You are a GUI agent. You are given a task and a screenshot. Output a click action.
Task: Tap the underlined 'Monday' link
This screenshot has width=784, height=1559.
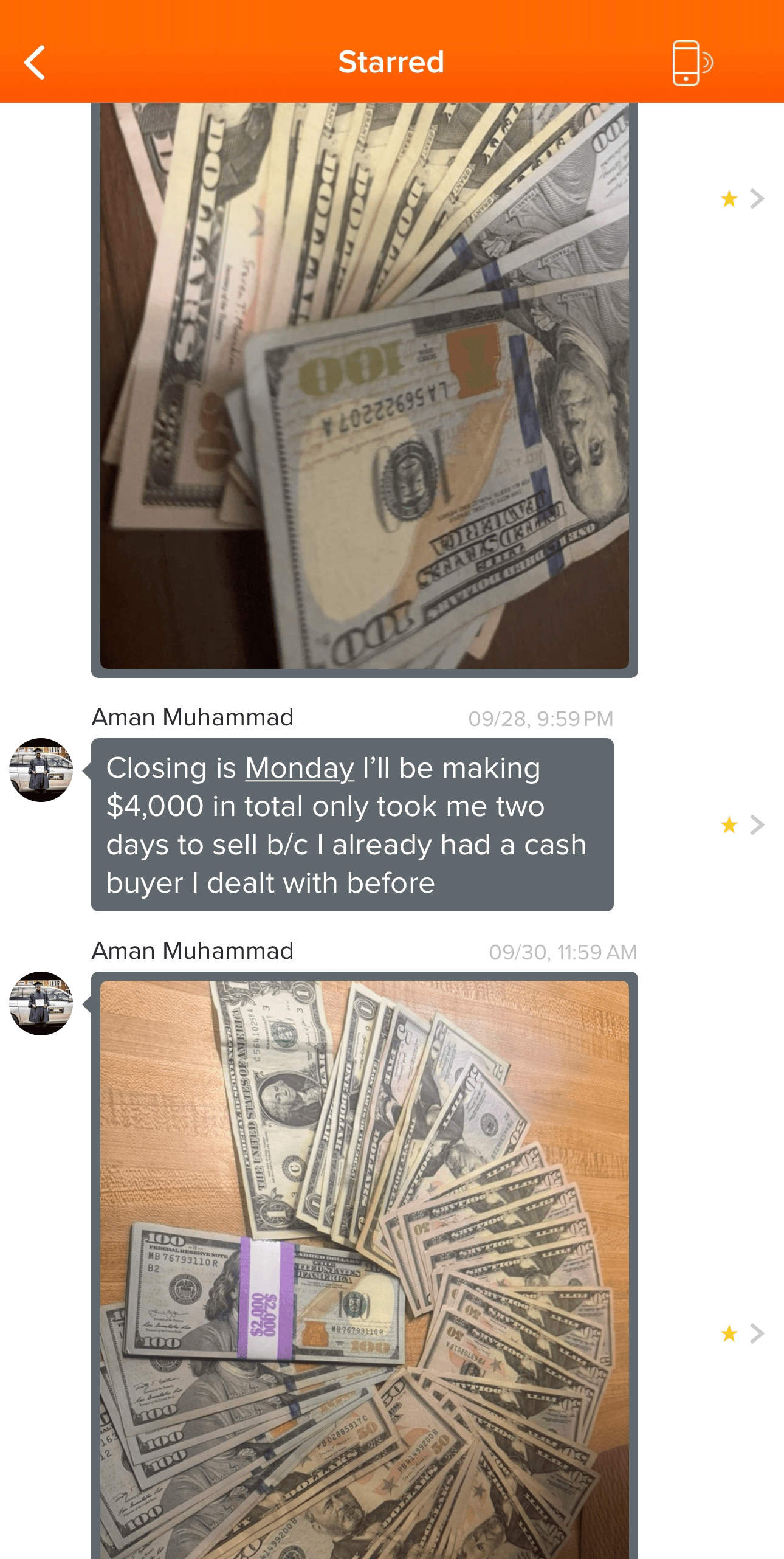pyautogui.click(x=300, y=768)
